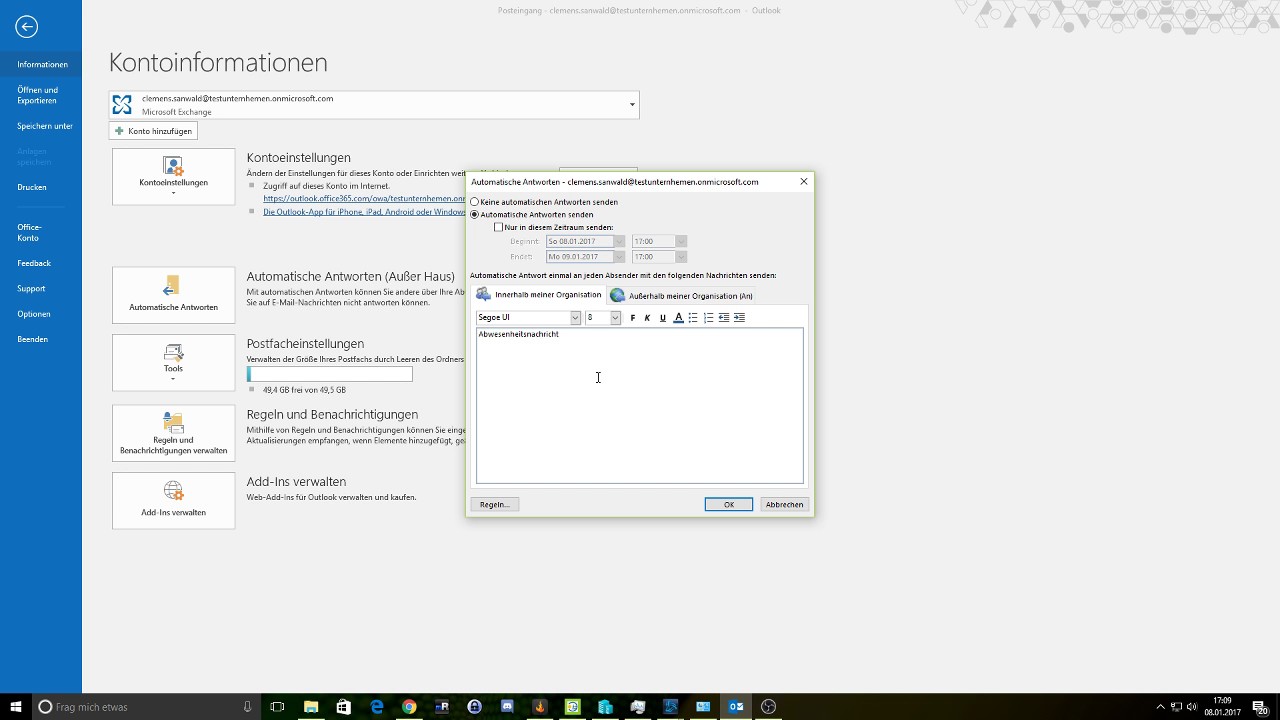The height and width of the screenshot is (720, 1280).
Task: Open the font color picker (A)
Action: point(678,318)
